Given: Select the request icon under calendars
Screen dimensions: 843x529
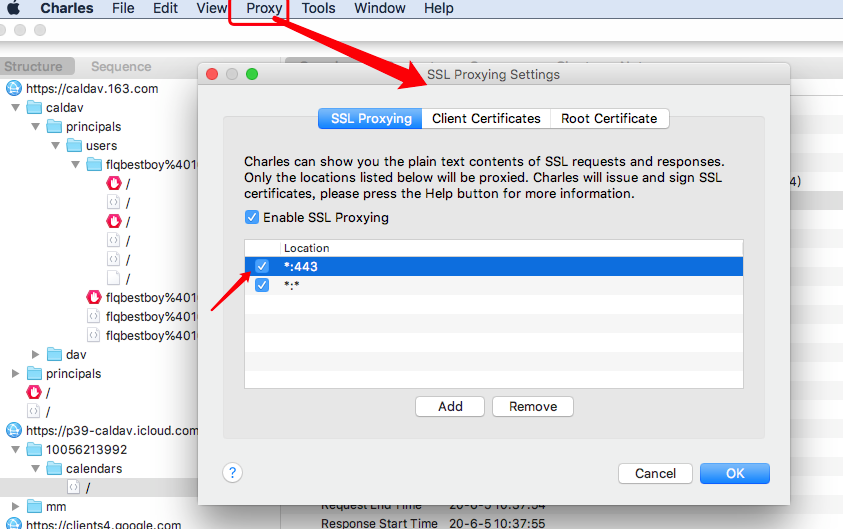Looking at the screenshot, I should [x=74, y=487].
